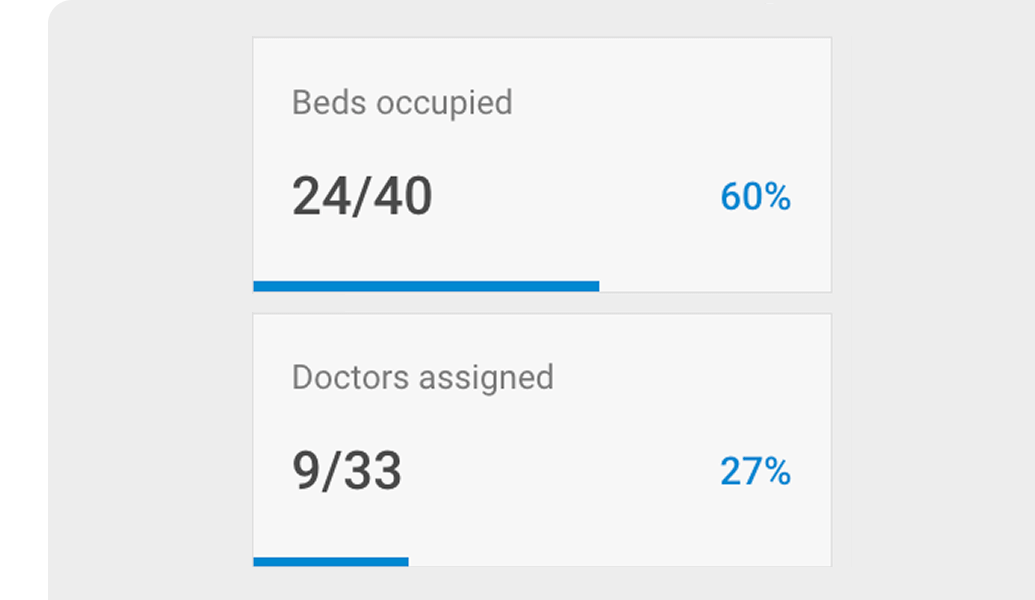Click the number 24 in beds count
The width and height of the screenshot is (1035, 600).
click(322, 196)
